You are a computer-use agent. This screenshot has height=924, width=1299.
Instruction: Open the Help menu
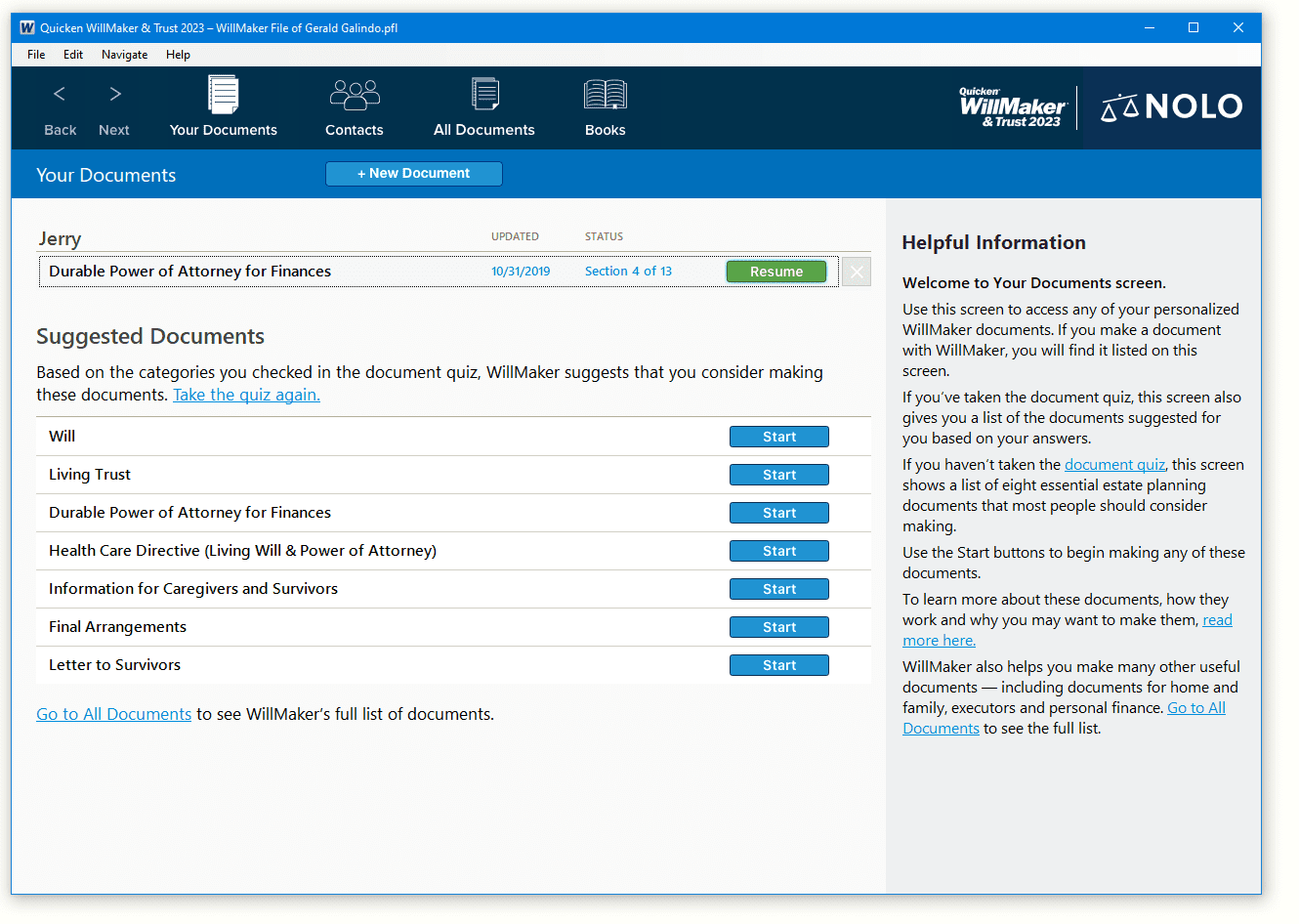[178, 55]
